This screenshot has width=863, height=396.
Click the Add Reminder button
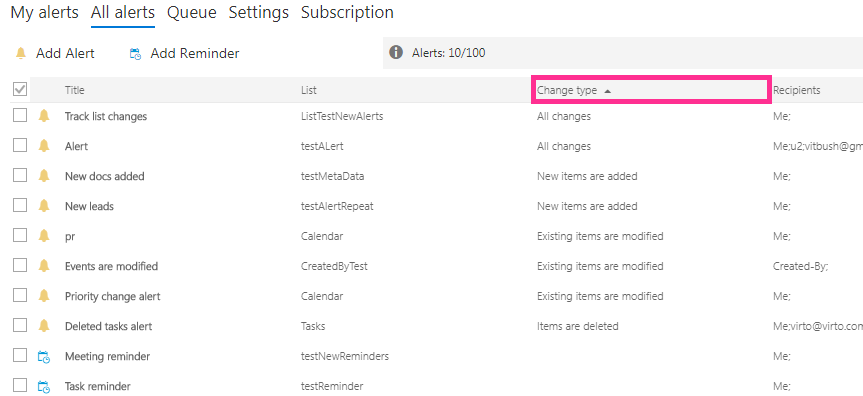(x=184, y=53)
